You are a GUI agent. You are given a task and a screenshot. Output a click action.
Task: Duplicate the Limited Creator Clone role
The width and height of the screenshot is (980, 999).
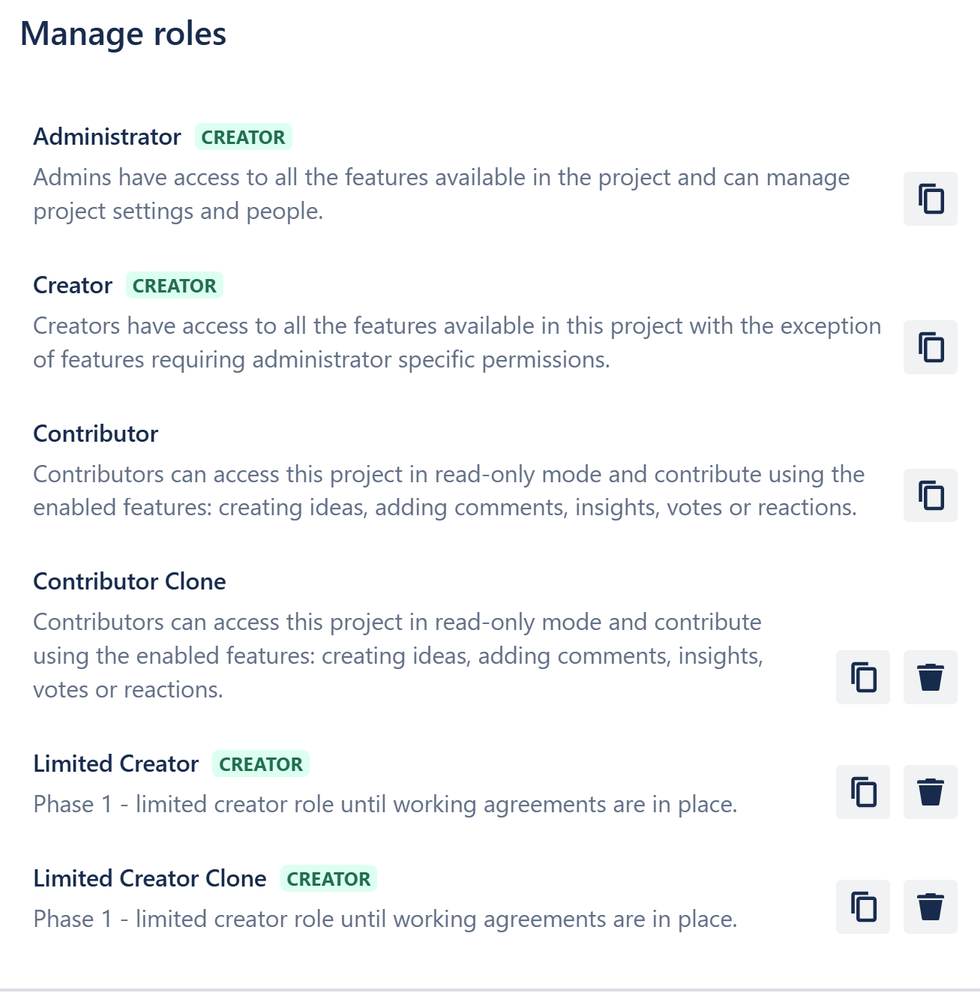(x=863, y=907)
